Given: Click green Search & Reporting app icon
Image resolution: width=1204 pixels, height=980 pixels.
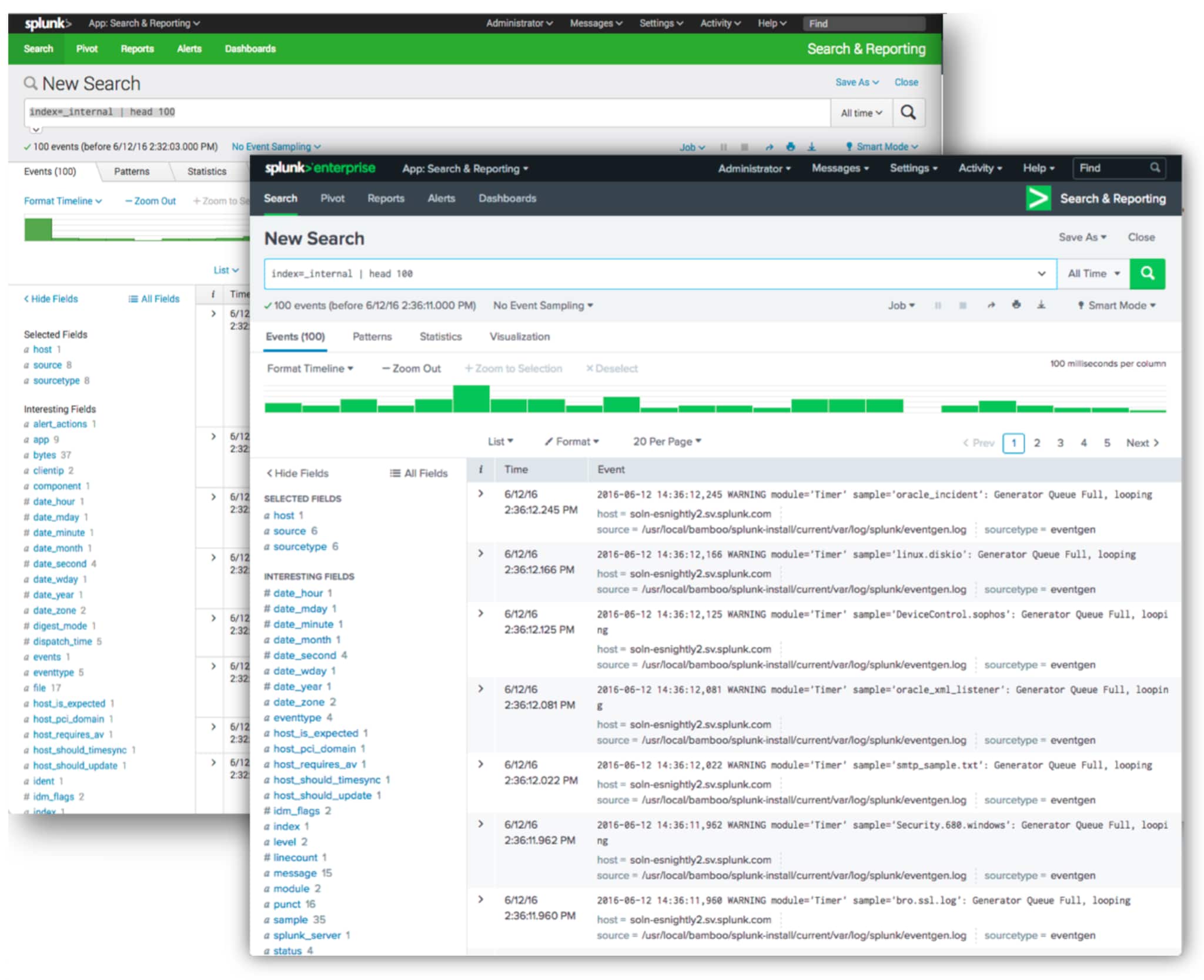Looking at the screenshot, I should [1038, 198].
